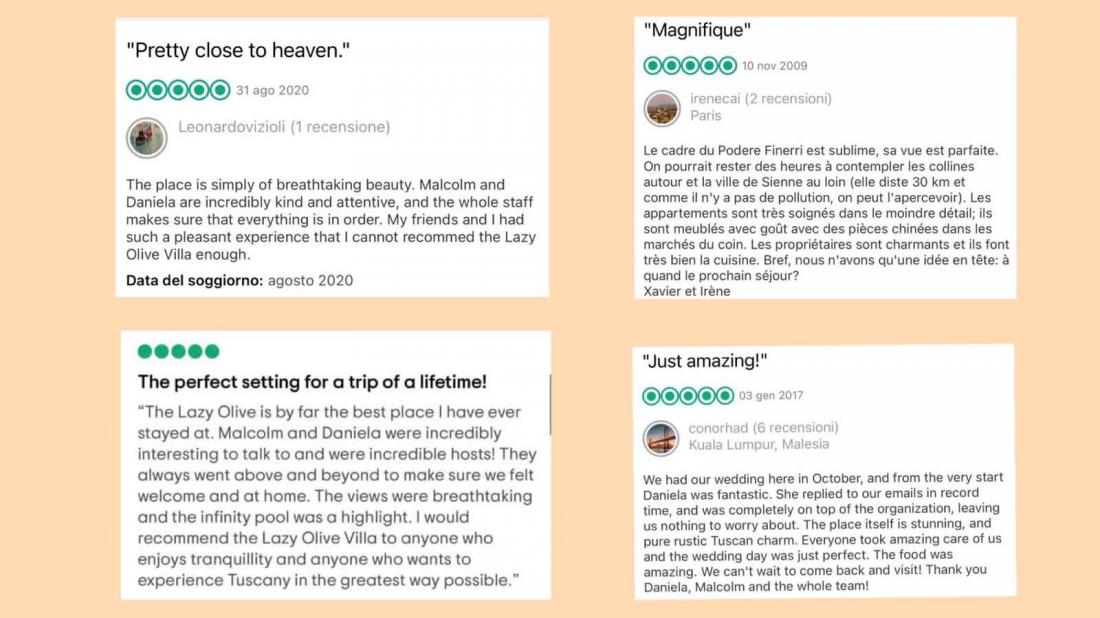Image resolution: width=1100 pixels, height=618 pixels.
Task: Click irenecai's profile avatar
Action: [662, 108]
